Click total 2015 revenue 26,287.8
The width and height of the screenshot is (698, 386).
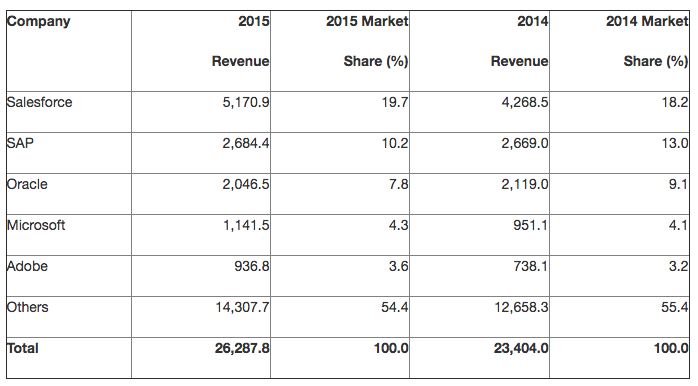(242, 348)
